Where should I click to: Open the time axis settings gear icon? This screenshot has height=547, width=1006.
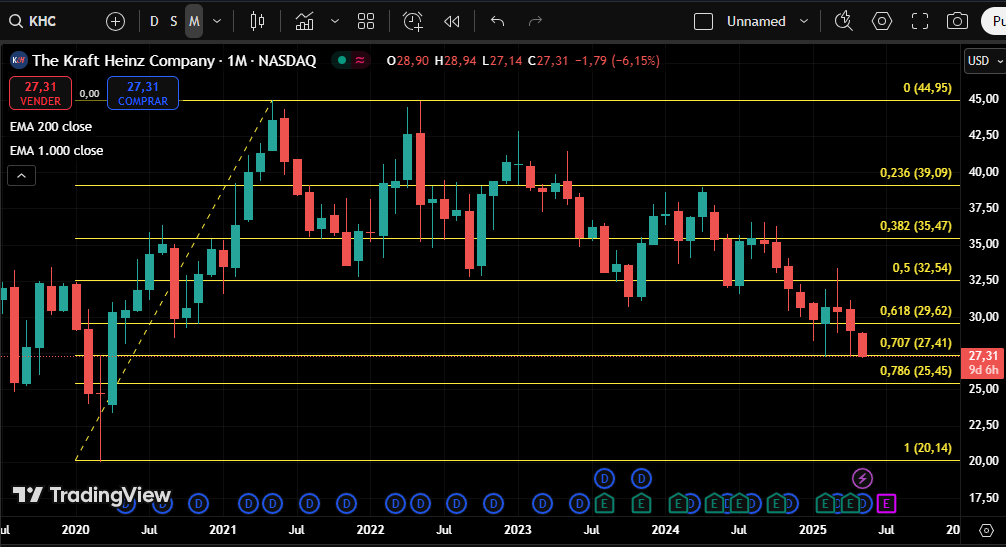(x=986, y=530)
